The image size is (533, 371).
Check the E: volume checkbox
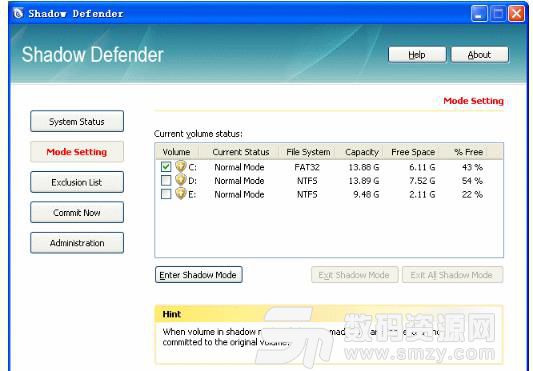(166, 194)
